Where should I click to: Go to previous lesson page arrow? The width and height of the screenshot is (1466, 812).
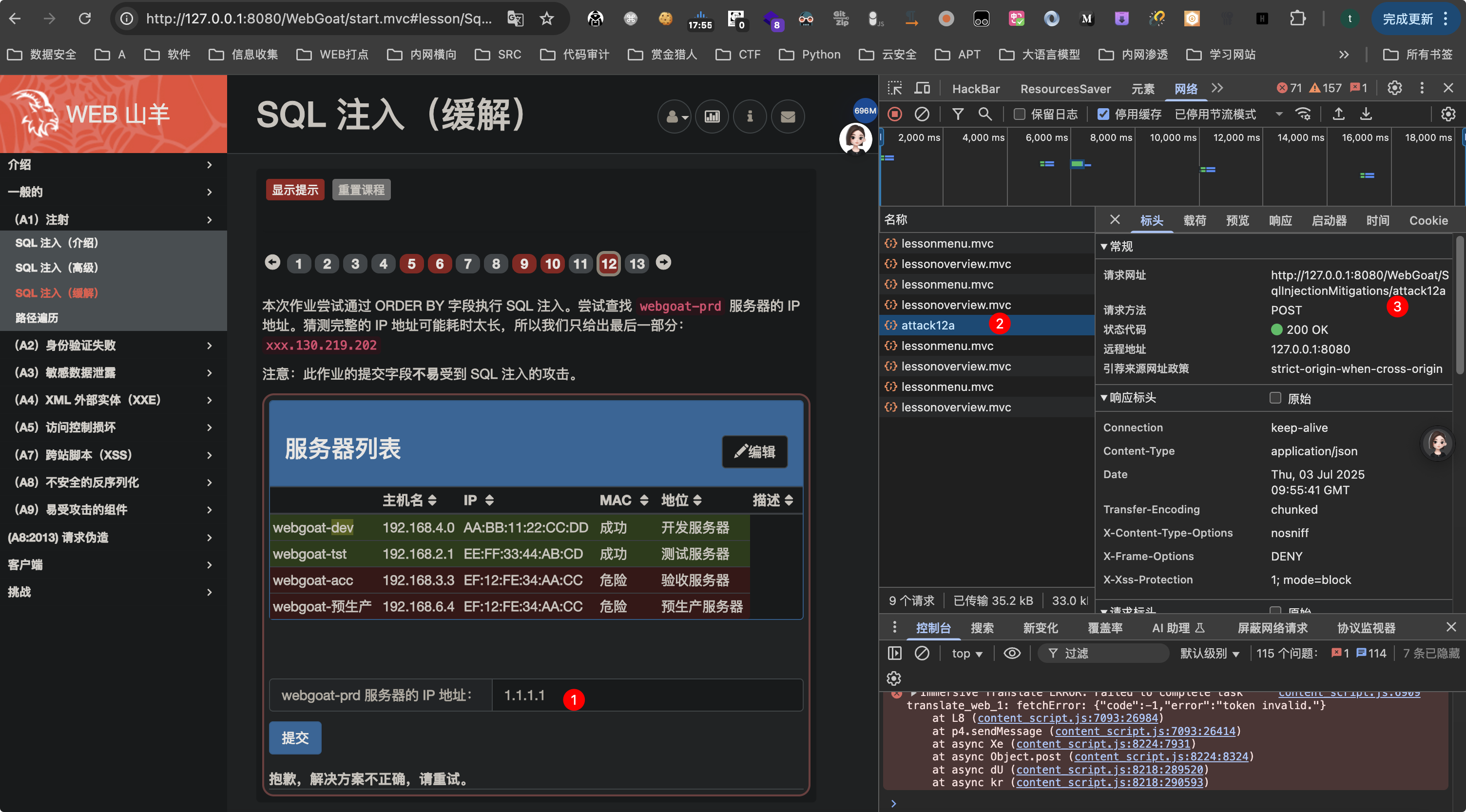tap(272, 263)
